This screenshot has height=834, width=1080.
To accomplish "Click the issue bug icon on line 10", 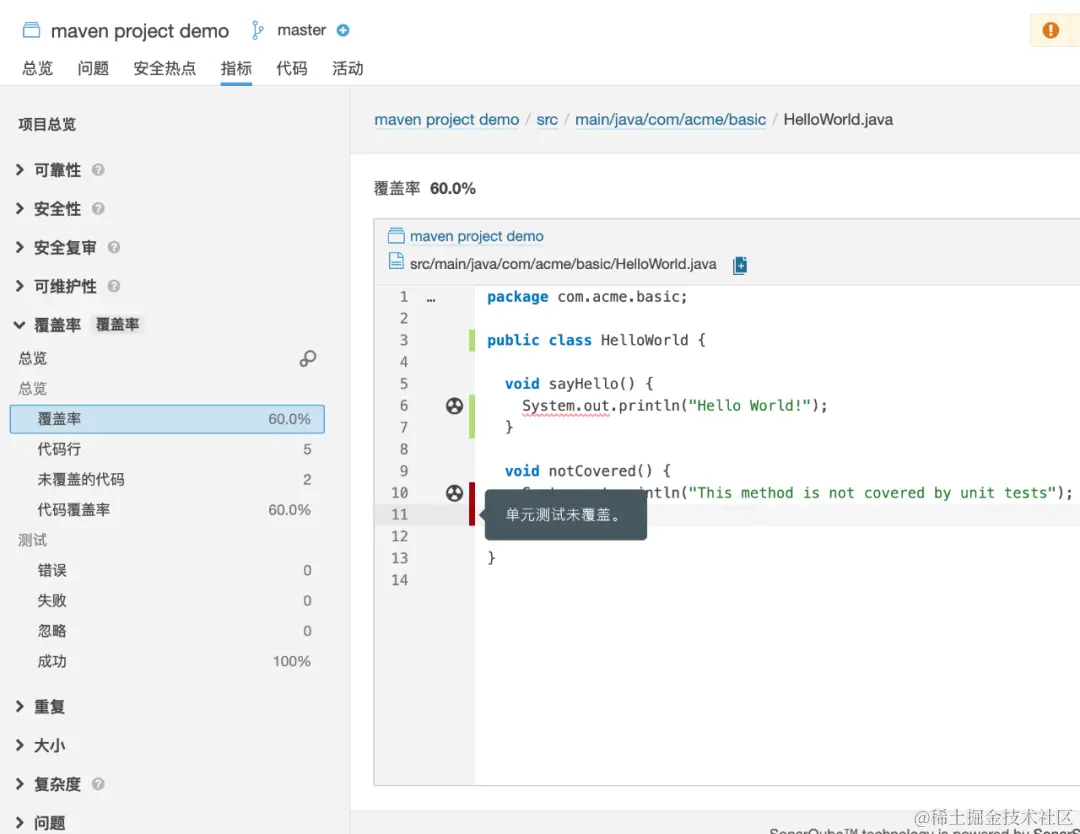I will point(454,492).
